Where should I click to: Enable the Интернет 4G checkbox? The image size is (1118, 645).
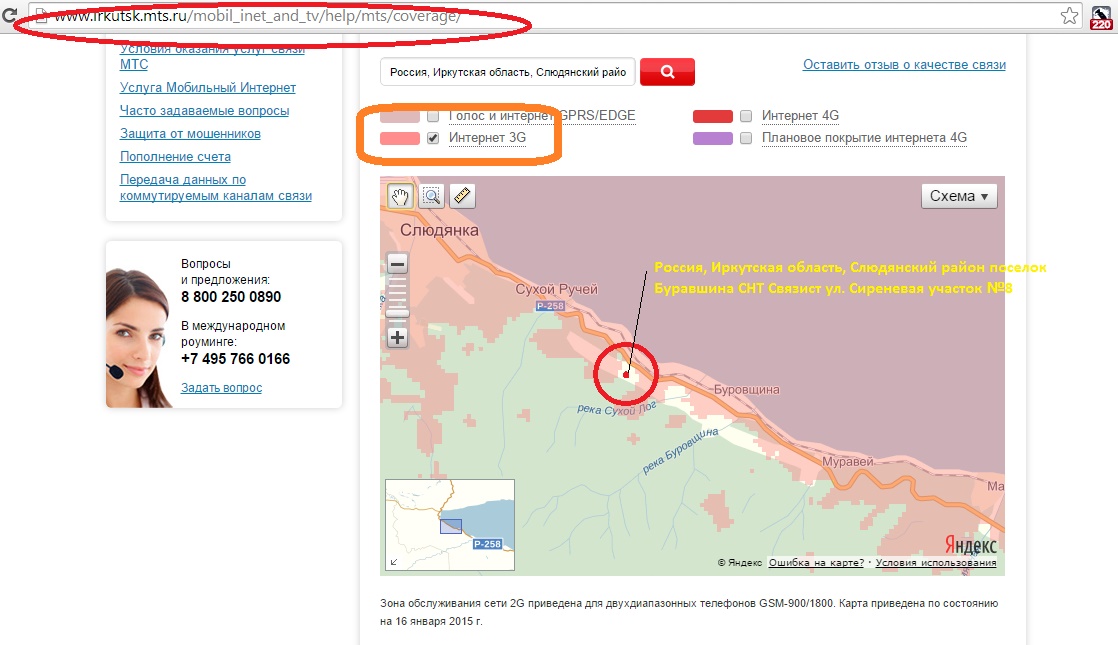pos(746,116)
